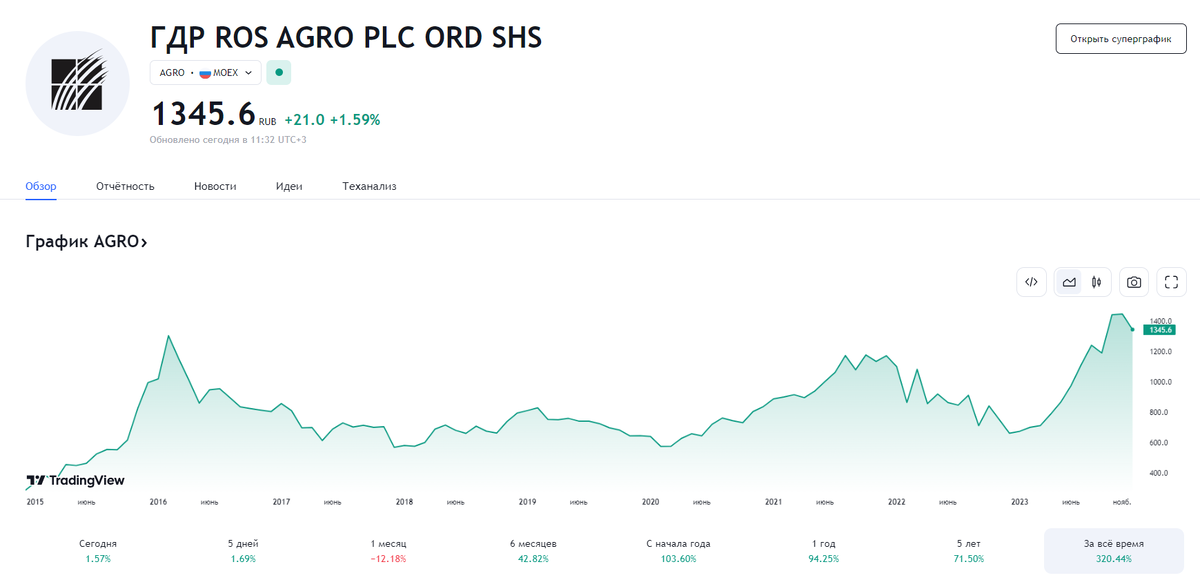
Task: Select the С начала года range
Action: coord(678,551)
